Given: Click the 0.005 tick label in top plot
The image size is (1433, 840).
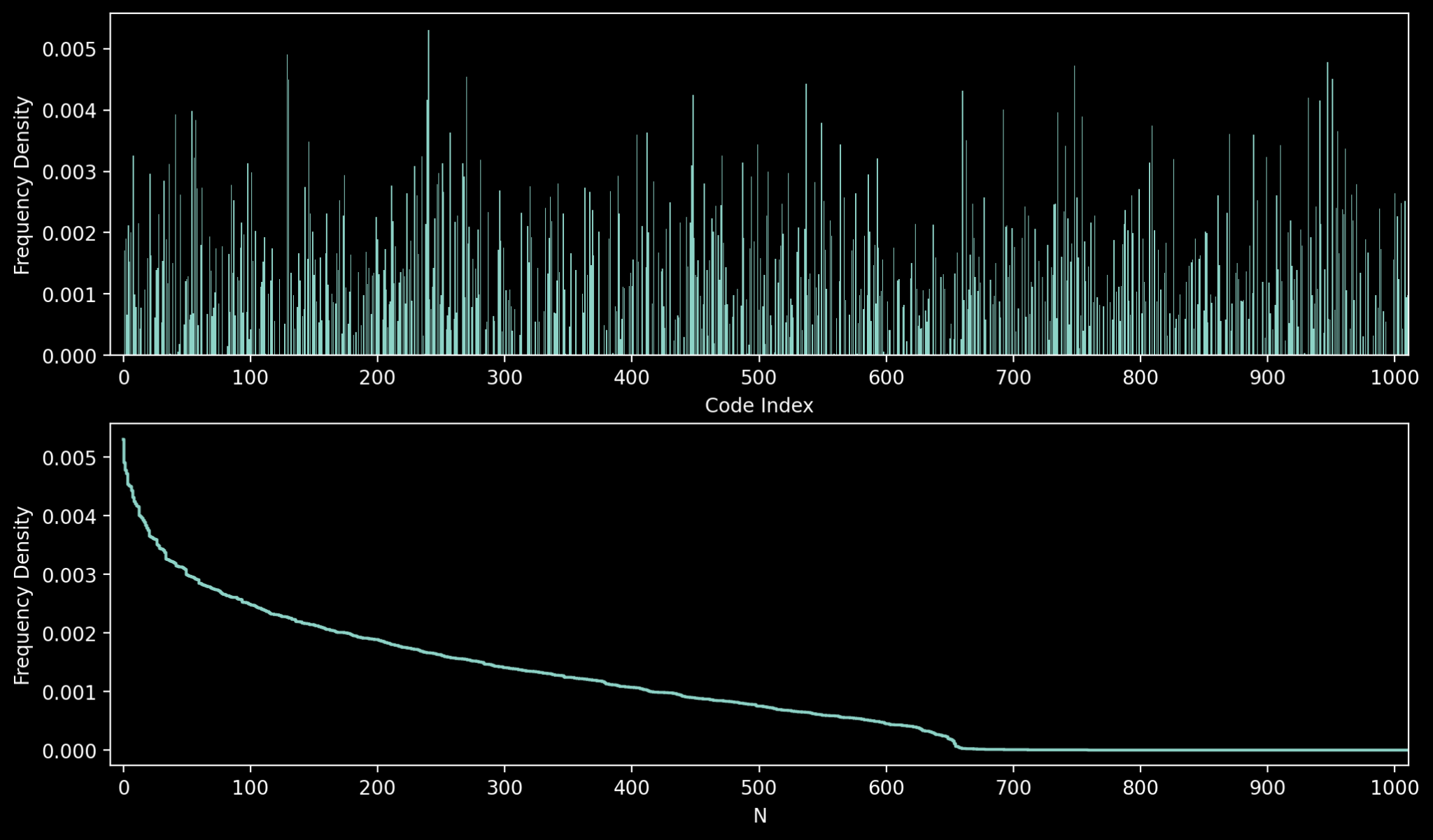Looking at the screenshot, I should tap(69, 50).
